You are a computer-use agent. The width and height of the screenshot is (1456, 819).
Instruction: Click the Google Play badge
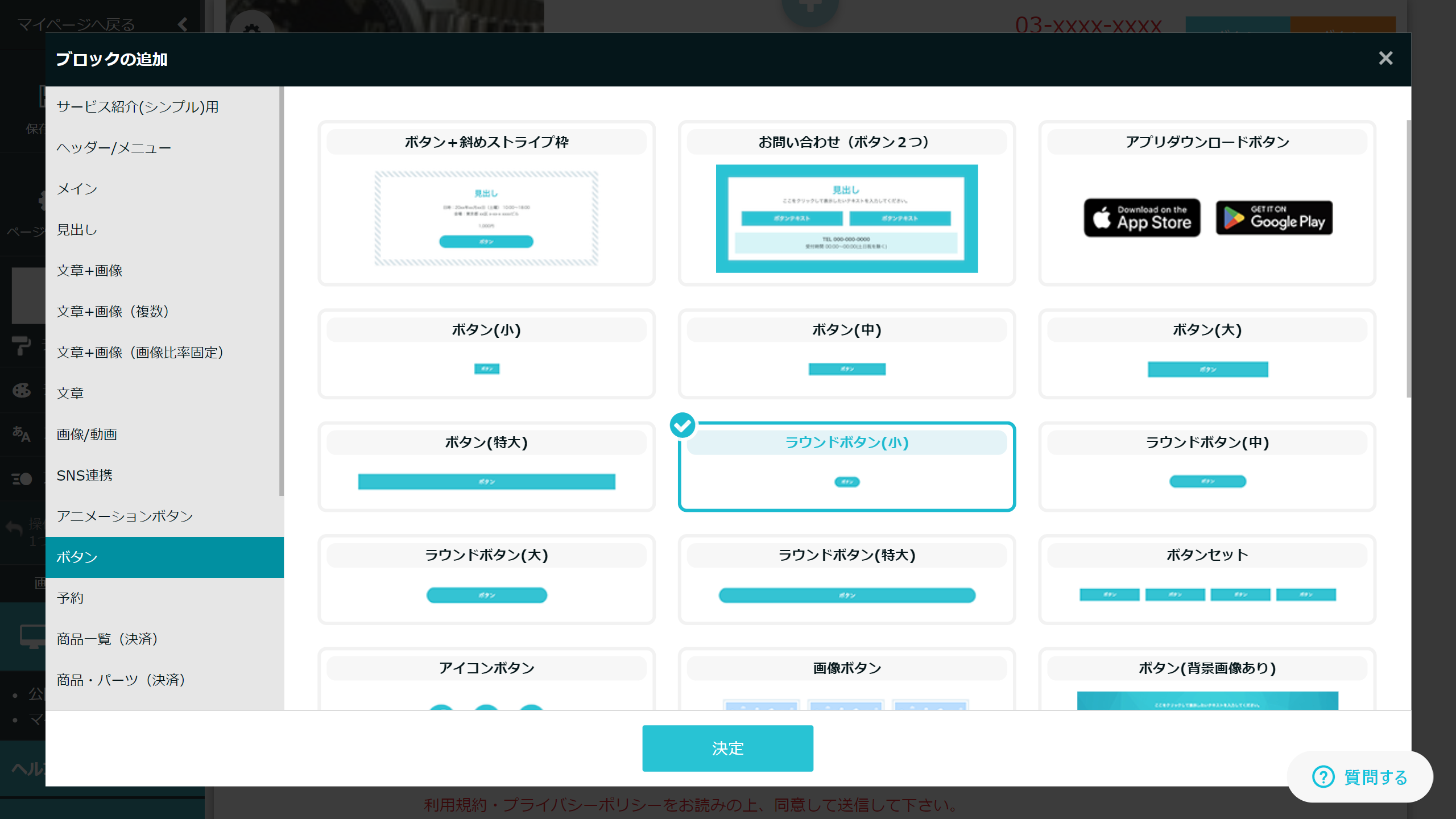point(1274,217)
